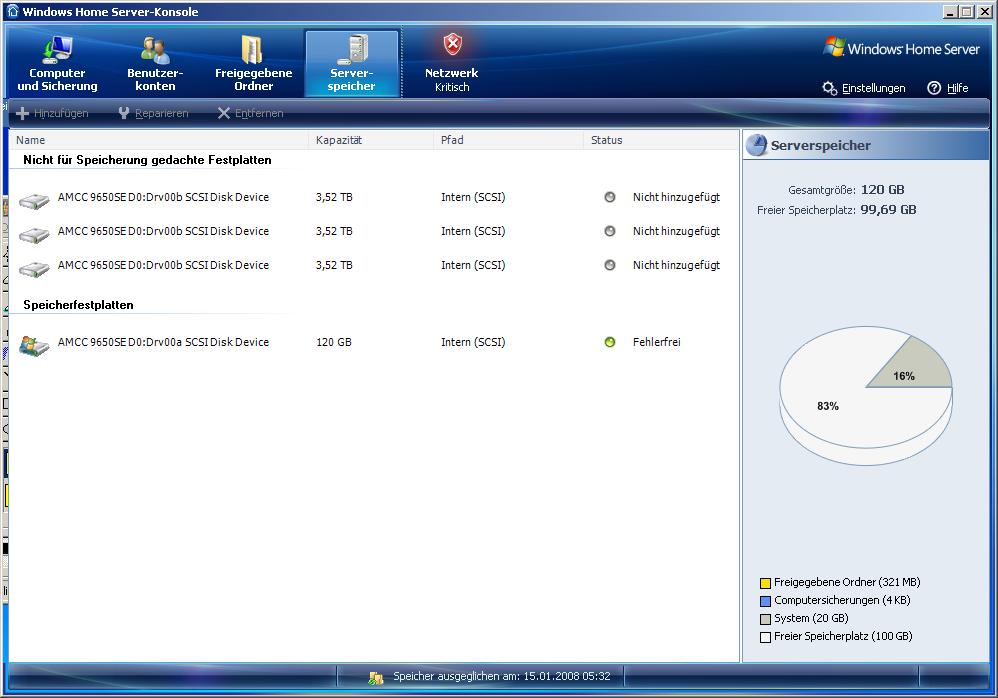This screenshot has height=698, width=998.
Task: Select the Serverspeicher tab
Action: click(351, 64)
